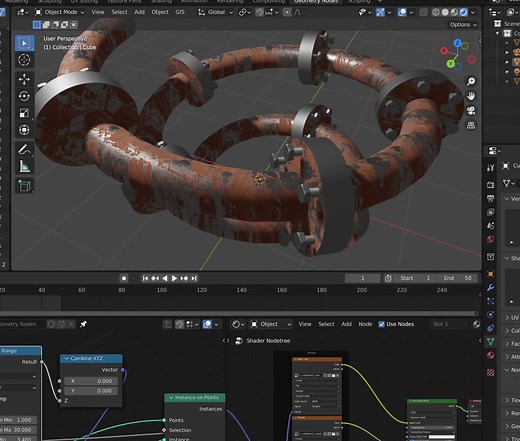Switch to rendered viewport shading
520x441 pixels.
click(464, 12)
